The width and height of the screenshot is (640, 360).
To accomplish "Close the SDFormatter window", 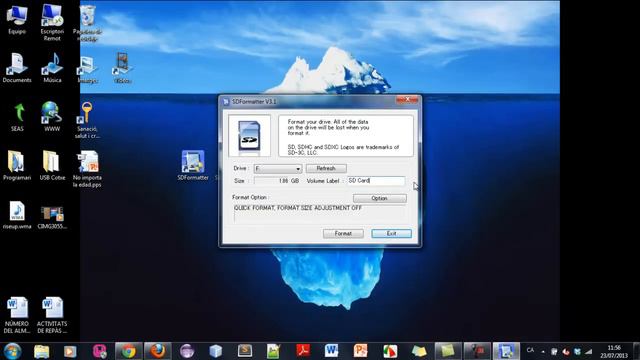I will [407, 100].
